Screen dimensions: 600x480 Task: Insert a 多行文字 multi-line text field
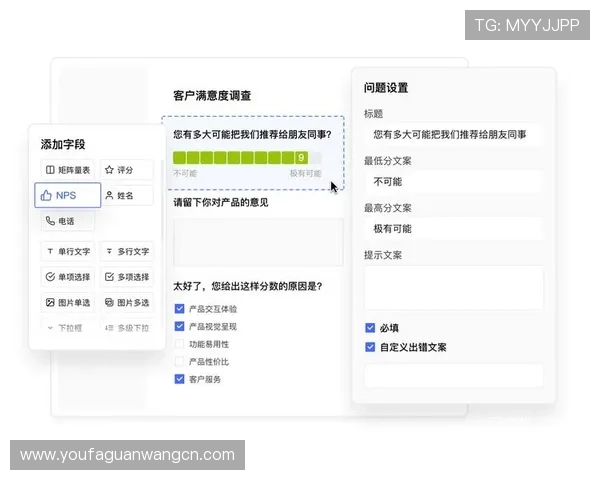coord(127,251)
